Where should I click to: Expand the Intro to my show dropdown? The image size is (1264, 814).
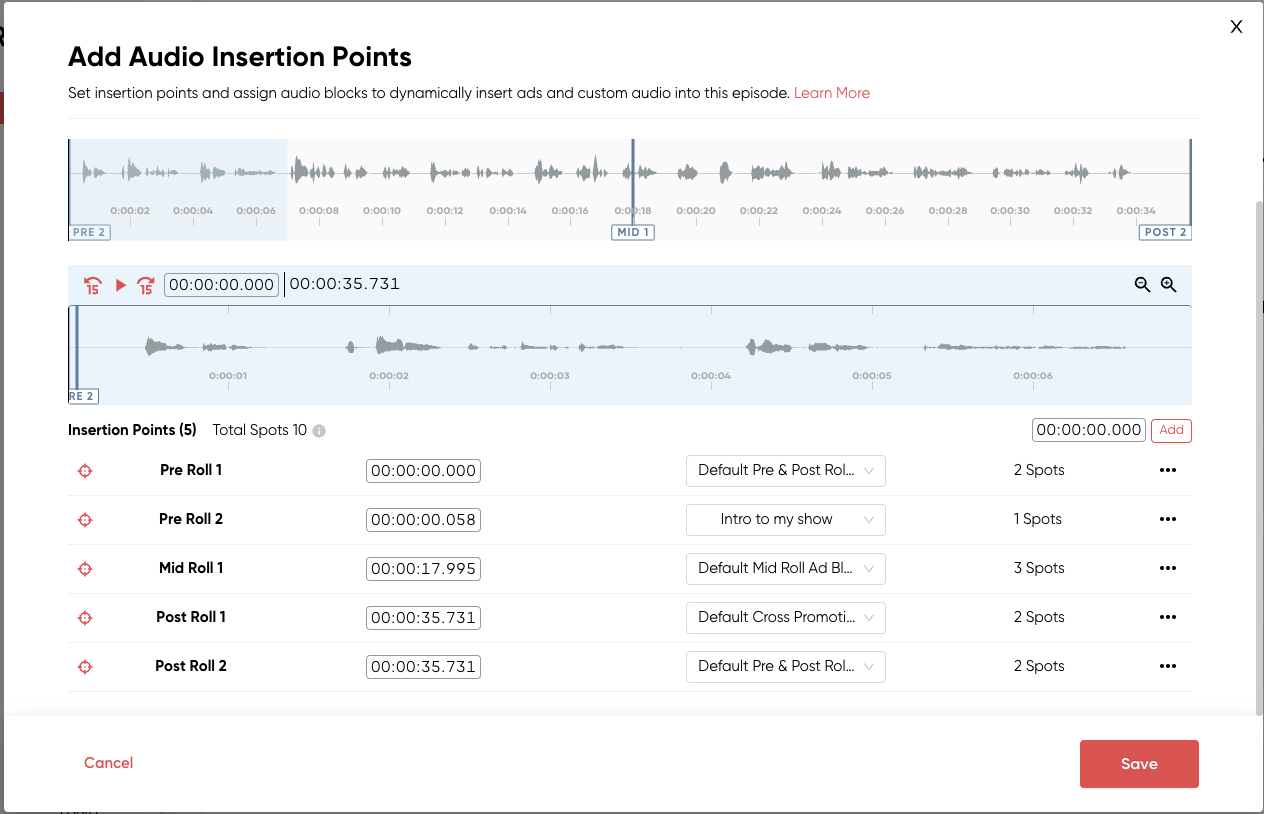(x=785, y=520)
